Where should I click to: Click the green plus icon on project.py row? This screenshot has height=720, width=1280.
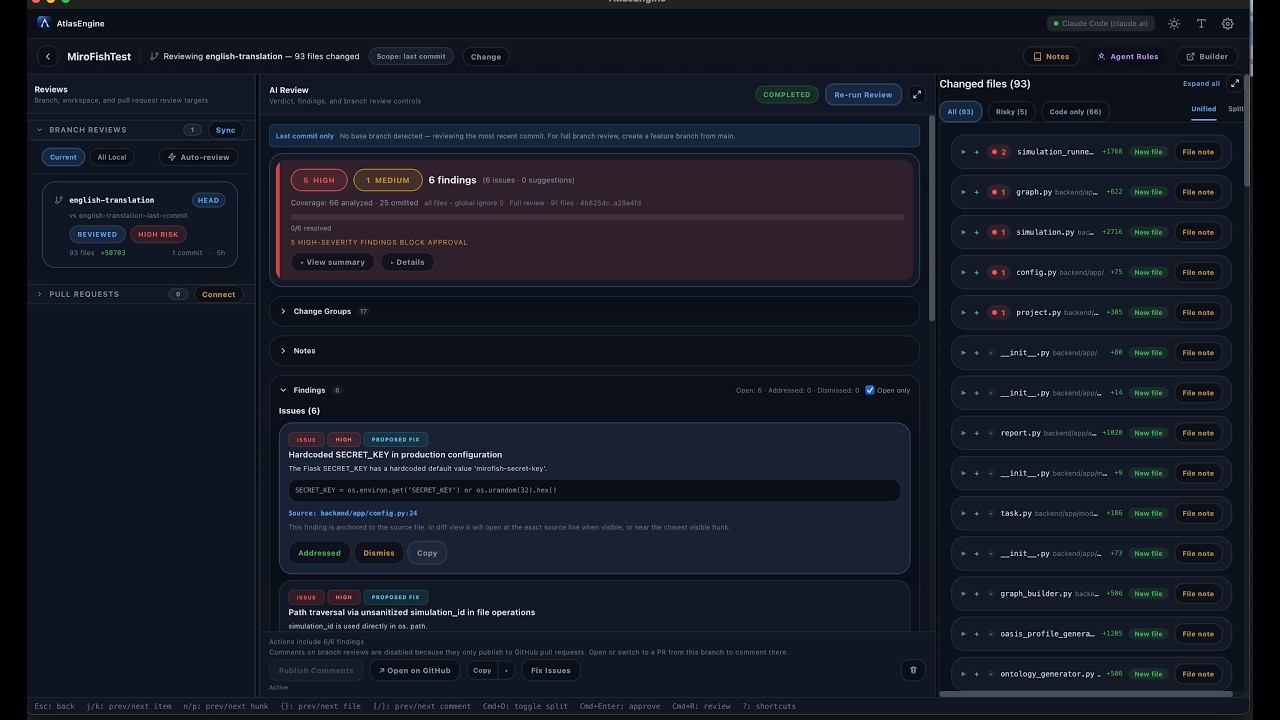click(977, 312)
